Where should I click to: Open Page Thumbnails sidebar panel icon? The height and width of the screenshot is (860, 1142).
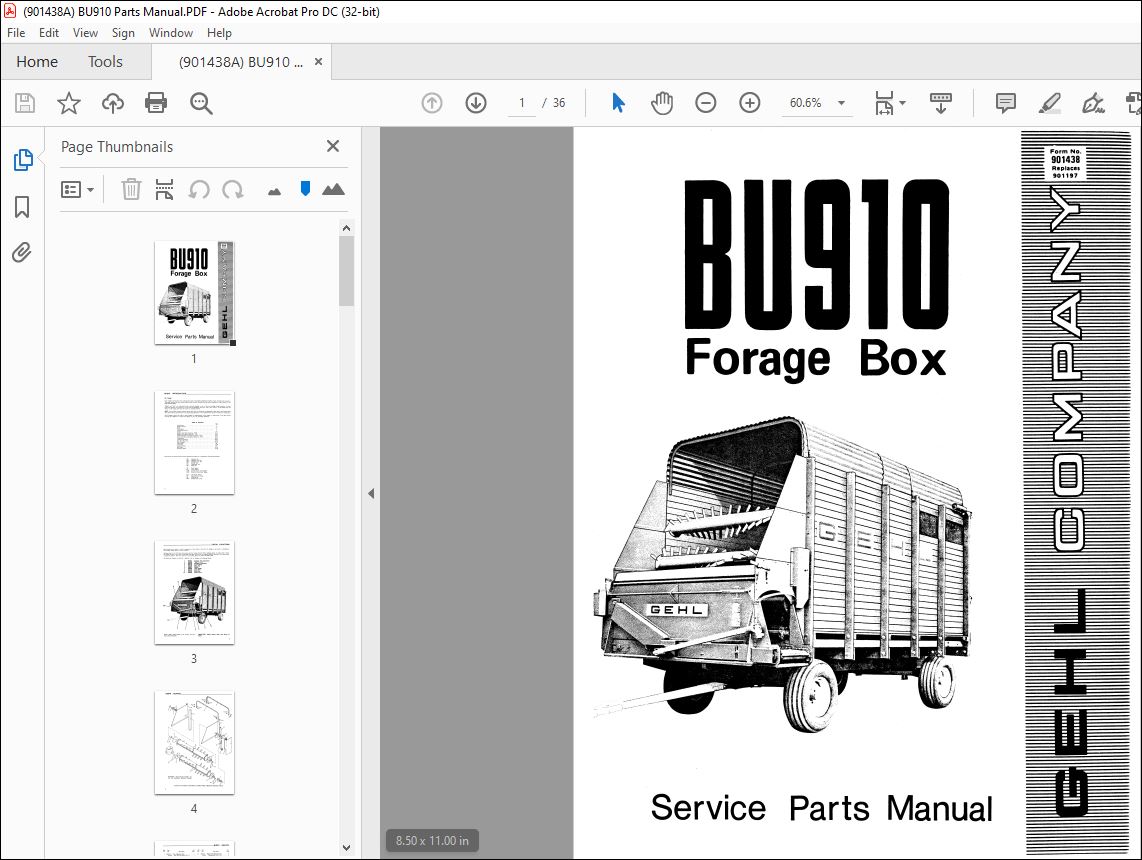point(23,159)
